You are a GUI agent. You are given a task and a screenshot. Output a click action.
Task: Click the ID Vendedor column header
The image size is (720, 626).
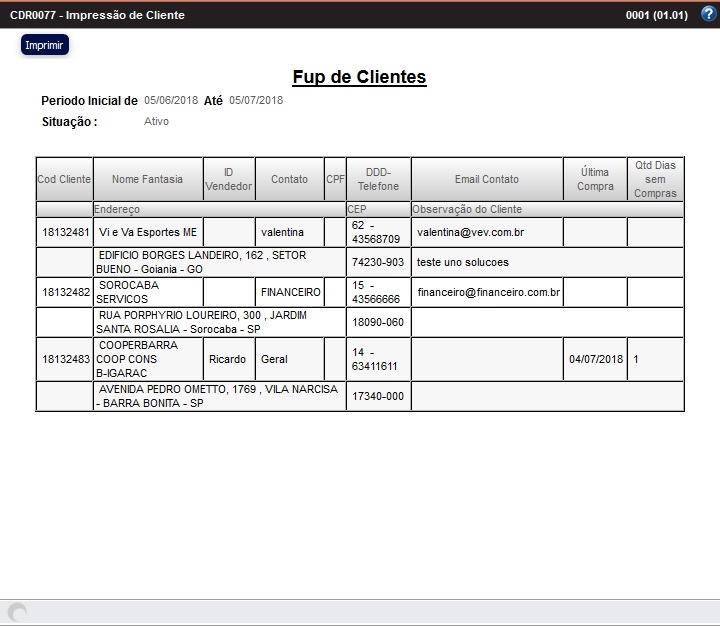click(229, 179)
